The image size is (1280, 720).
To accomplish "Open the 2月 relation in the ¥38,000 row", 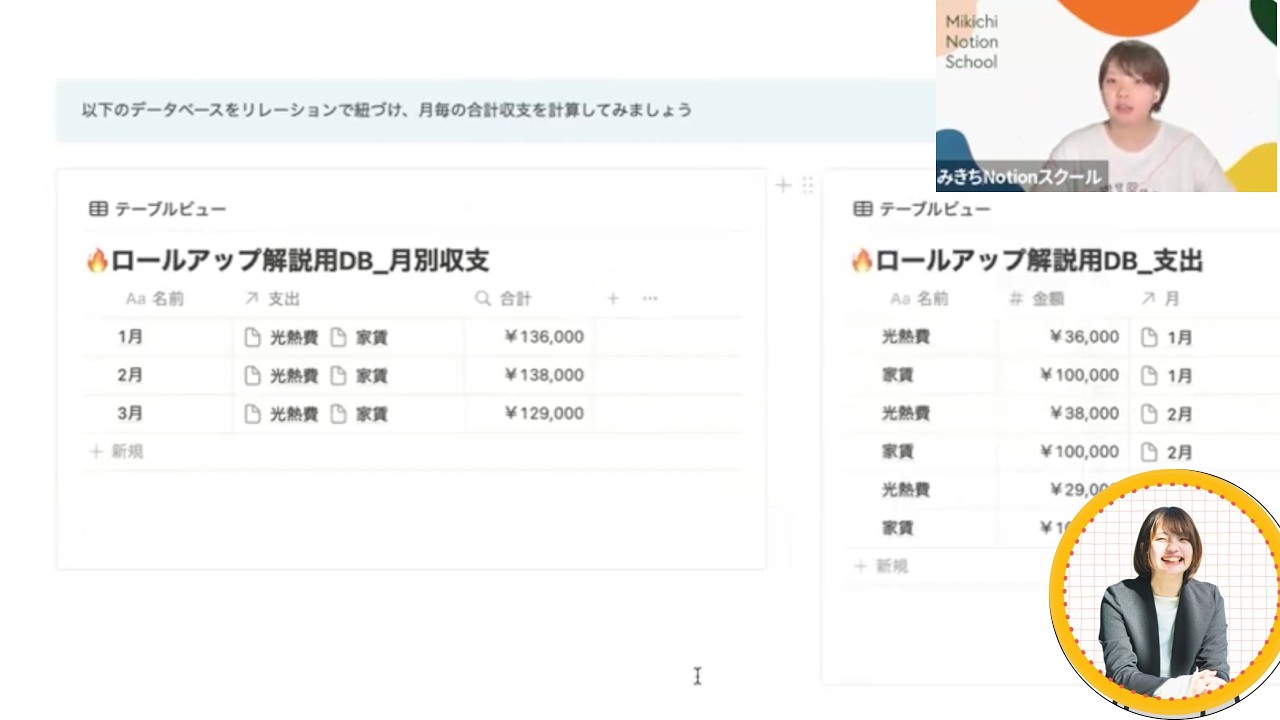I will [x=1167, y=413].
